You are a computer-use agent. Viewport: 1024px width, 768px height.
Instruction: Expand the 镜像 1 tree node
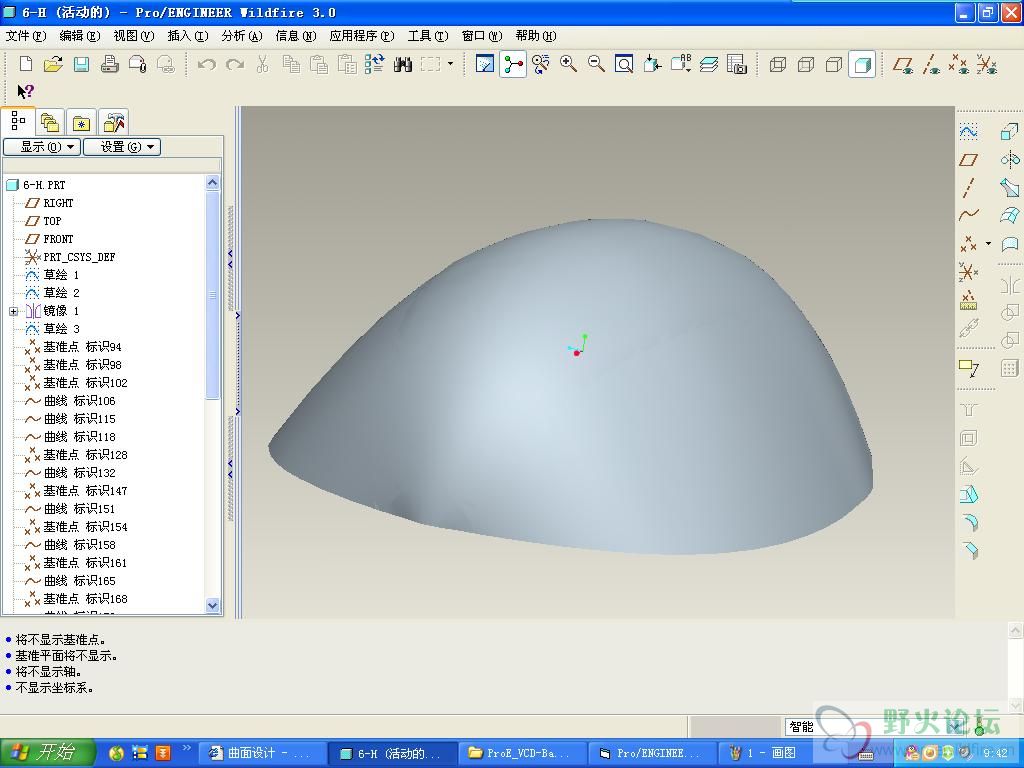13,312
